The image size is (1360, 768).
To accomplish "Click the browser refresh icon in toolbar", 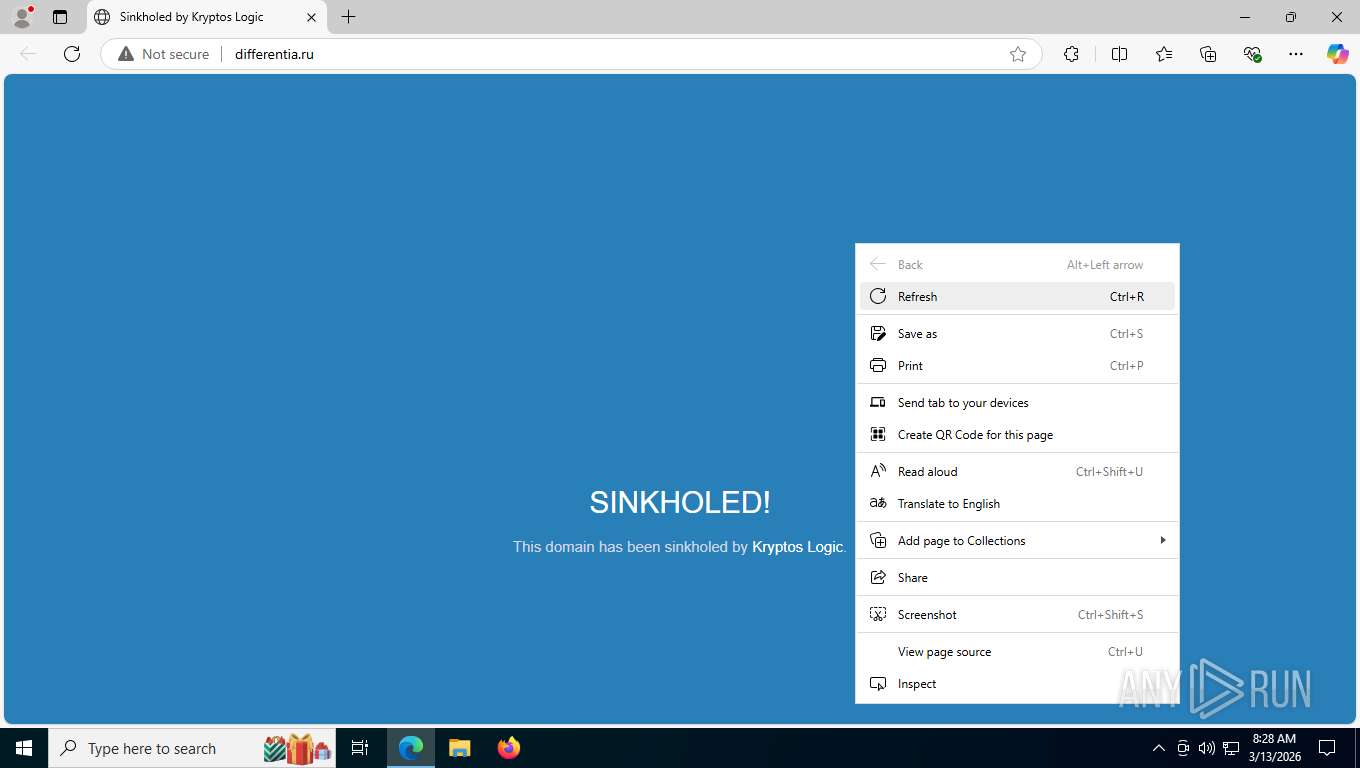I will pyautogui.click(x=72, y=54).
